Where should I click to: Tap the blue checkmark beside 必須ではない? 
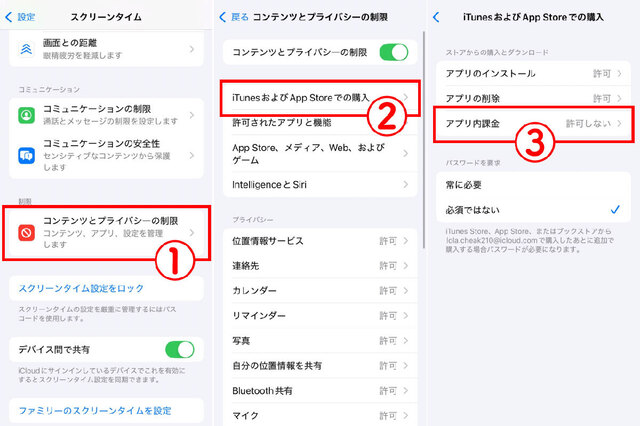615,210
